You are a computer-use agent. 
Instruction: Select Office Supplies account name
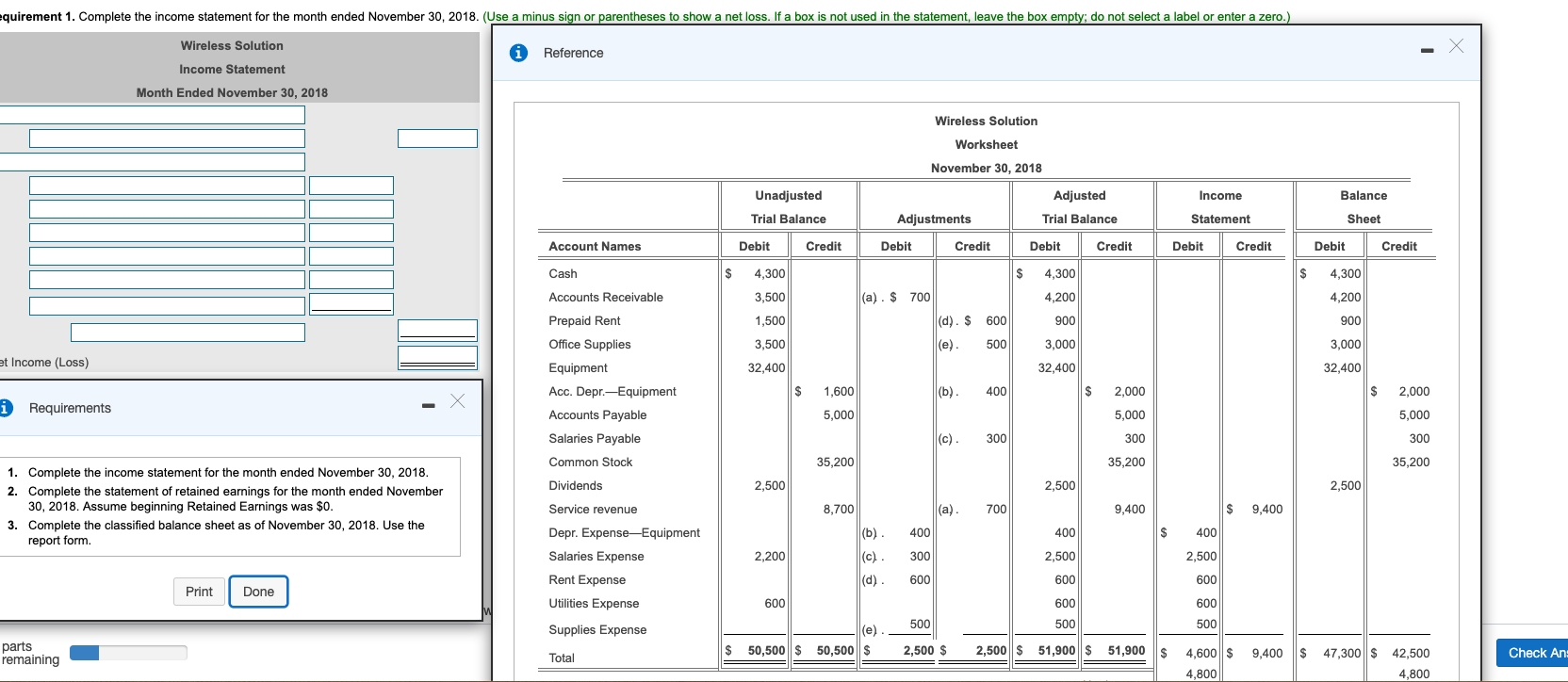coord(590,345)
